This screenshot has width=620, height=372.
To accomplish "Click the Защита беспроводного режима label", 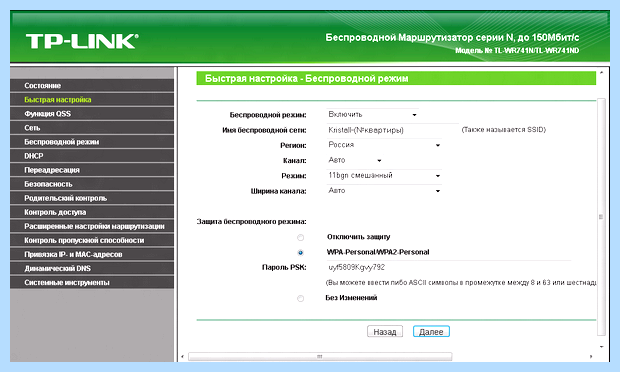I will click(251, 222).
